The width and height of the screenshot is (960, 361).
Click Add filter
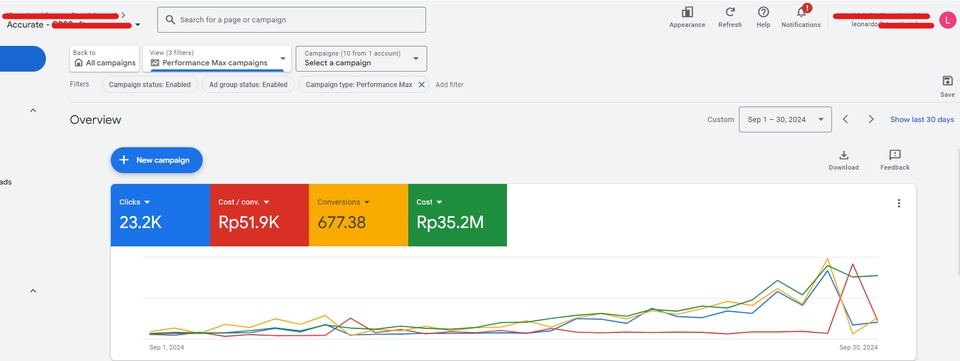[449, 84]
